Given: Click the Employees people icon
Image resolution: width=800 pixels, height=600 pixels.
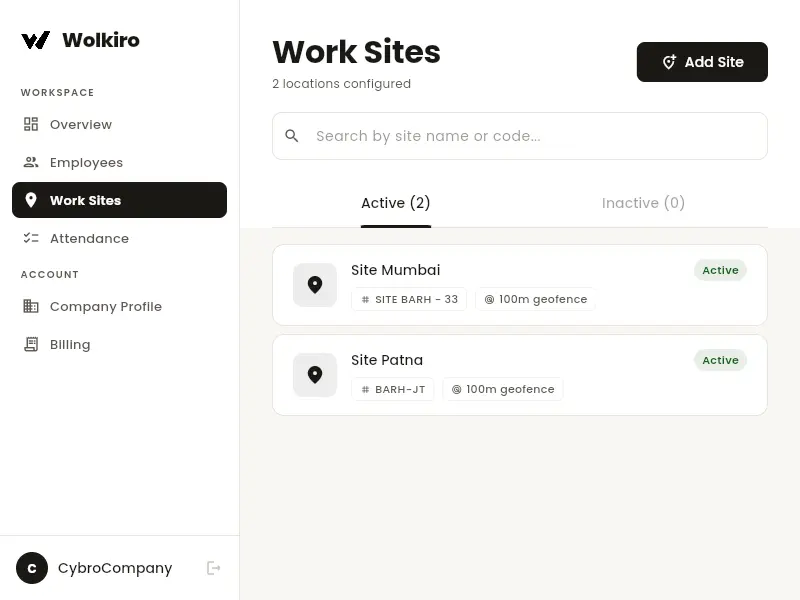Looking at the screenshot, I should point(31,162).
